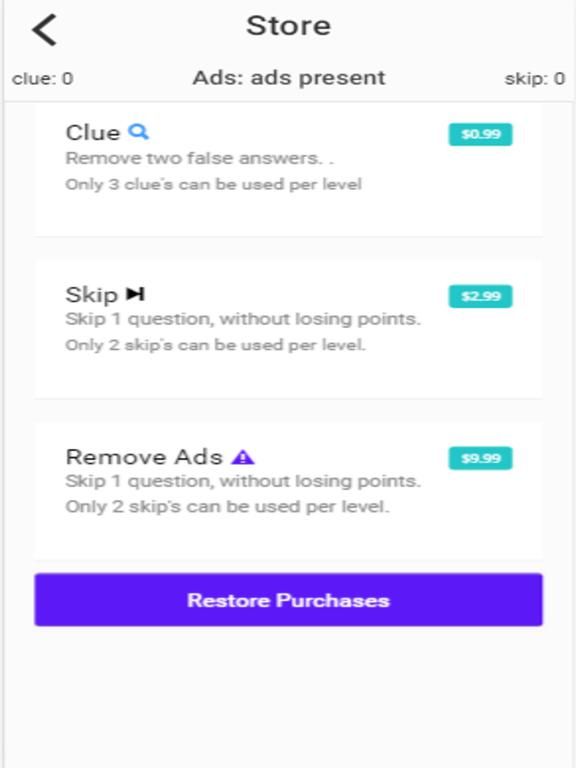Tap the Ads: ads present status
The image size is (576, 768).
[x=289, y=78]
